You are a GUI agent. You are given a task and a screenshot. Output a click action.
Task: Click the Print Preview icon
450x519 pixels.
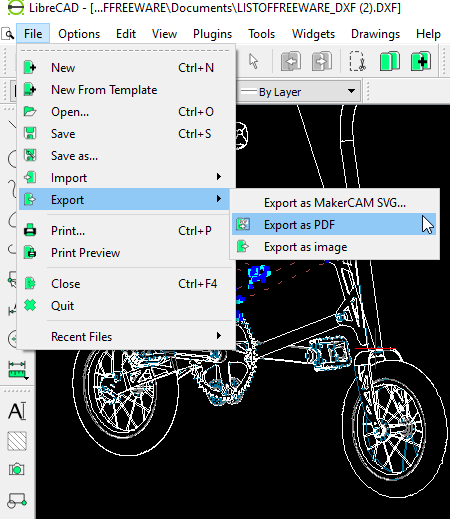pyautogui.click(x=30, y=252)
